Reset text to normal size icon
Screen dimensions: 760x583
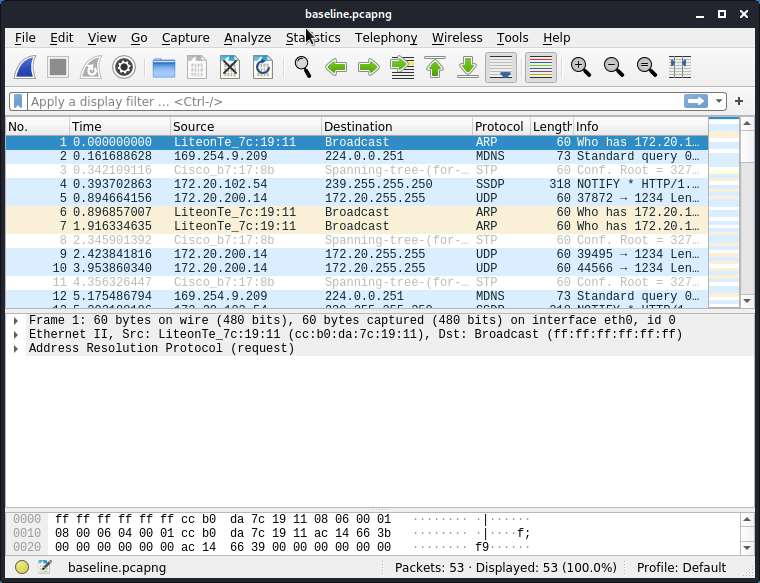pos(647,67)
